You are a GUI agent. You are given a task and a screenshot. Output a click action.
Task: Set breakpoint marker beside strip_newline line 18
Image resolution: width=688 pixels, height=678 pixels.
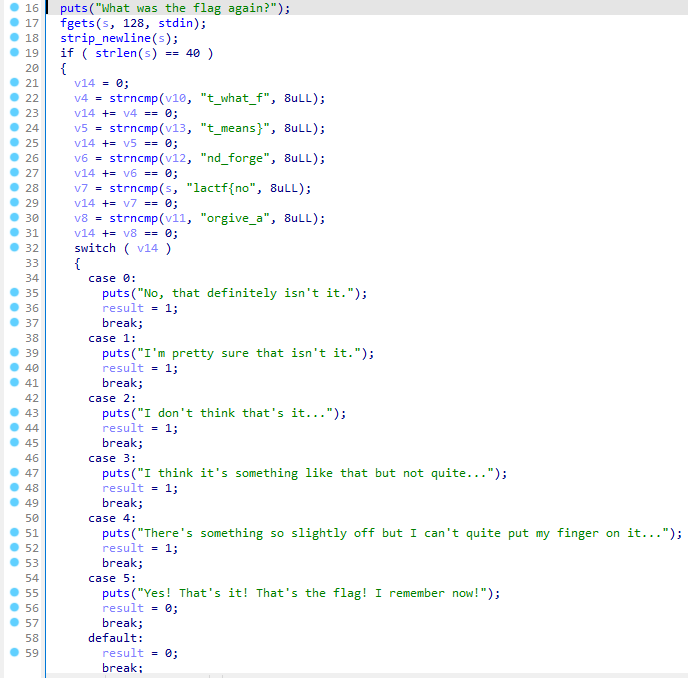tap(14, 37)
